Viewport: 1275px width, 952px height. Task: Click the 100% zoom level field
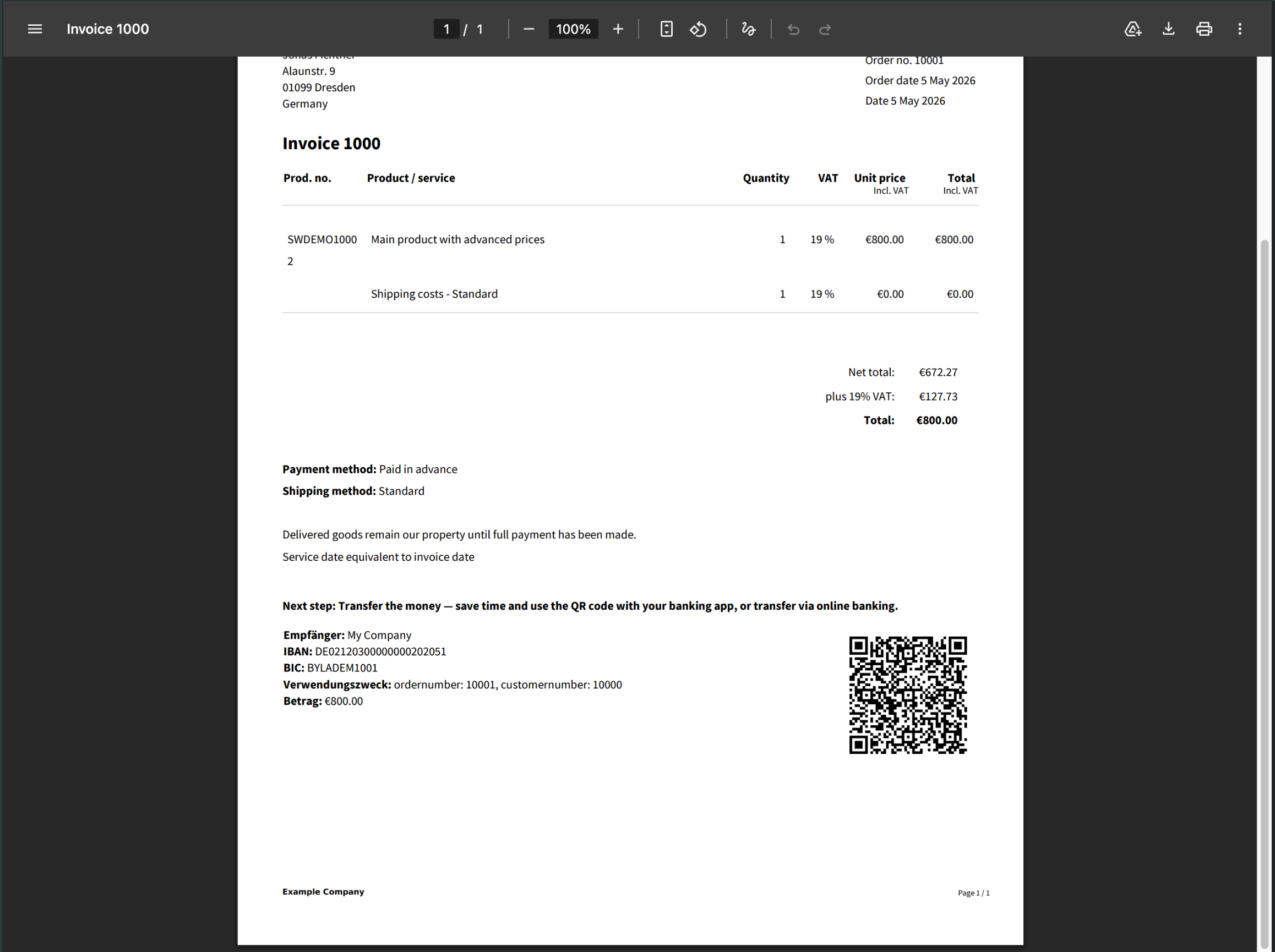click(573, 29)
